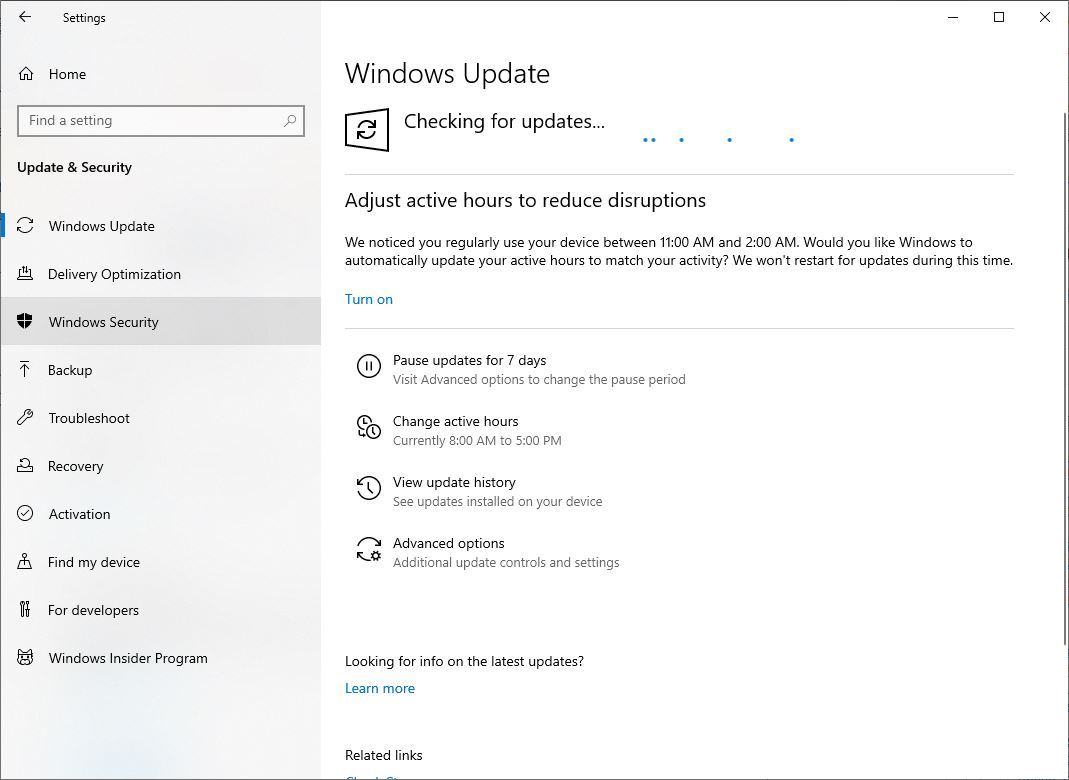This screenshot has width=1069, height=780.
Task: Click the Find my device person icon
Action: [x=25, y=562]
